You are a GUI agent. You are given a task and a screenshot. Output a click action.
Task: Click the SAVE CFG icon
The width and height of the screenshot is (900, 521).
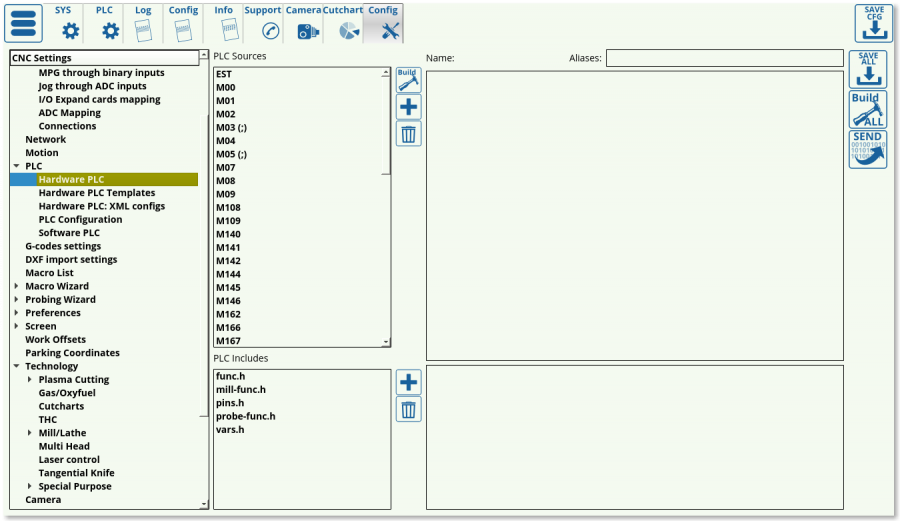pos(874,24)
